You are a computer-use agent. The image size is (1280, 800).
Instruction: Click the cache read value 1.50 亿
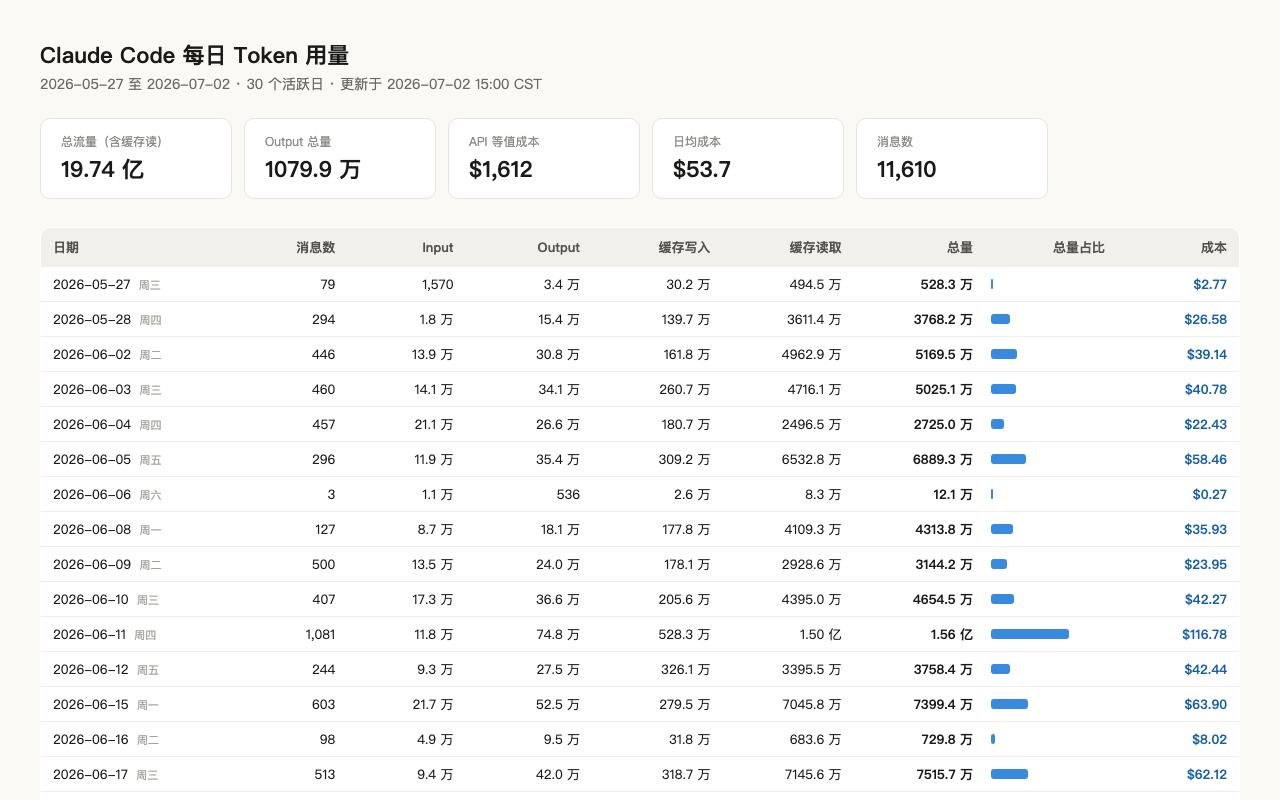[821, 634]
